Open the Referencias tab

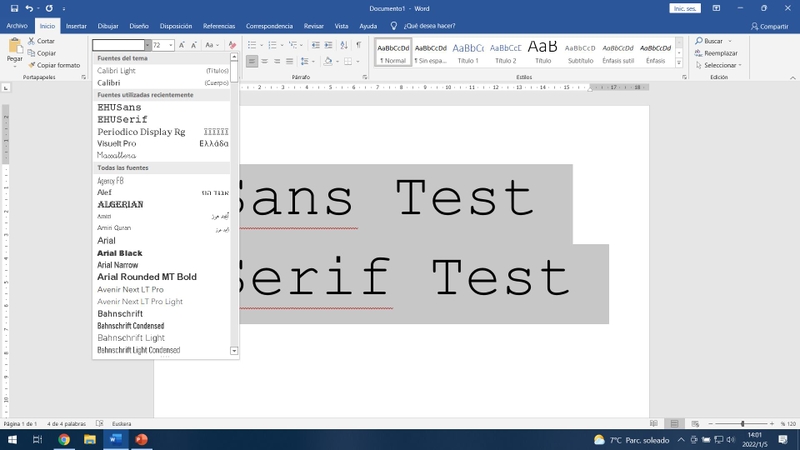point(219,26)
